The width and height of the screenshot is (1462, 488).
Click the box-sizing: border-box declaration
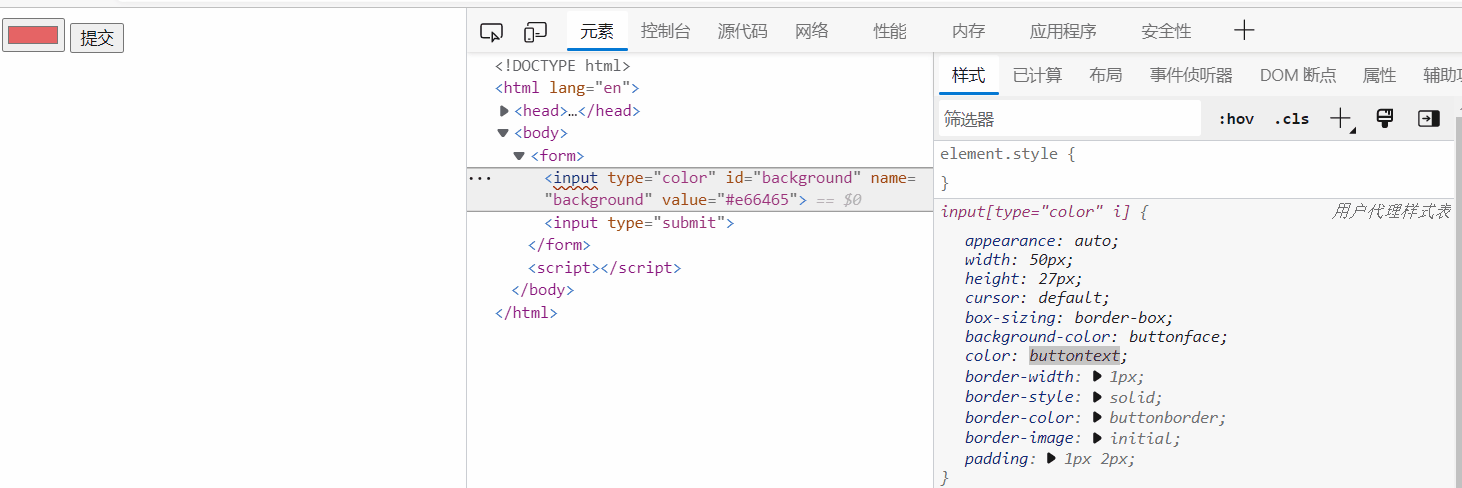pyautogui.click(x=1069, y=318)
